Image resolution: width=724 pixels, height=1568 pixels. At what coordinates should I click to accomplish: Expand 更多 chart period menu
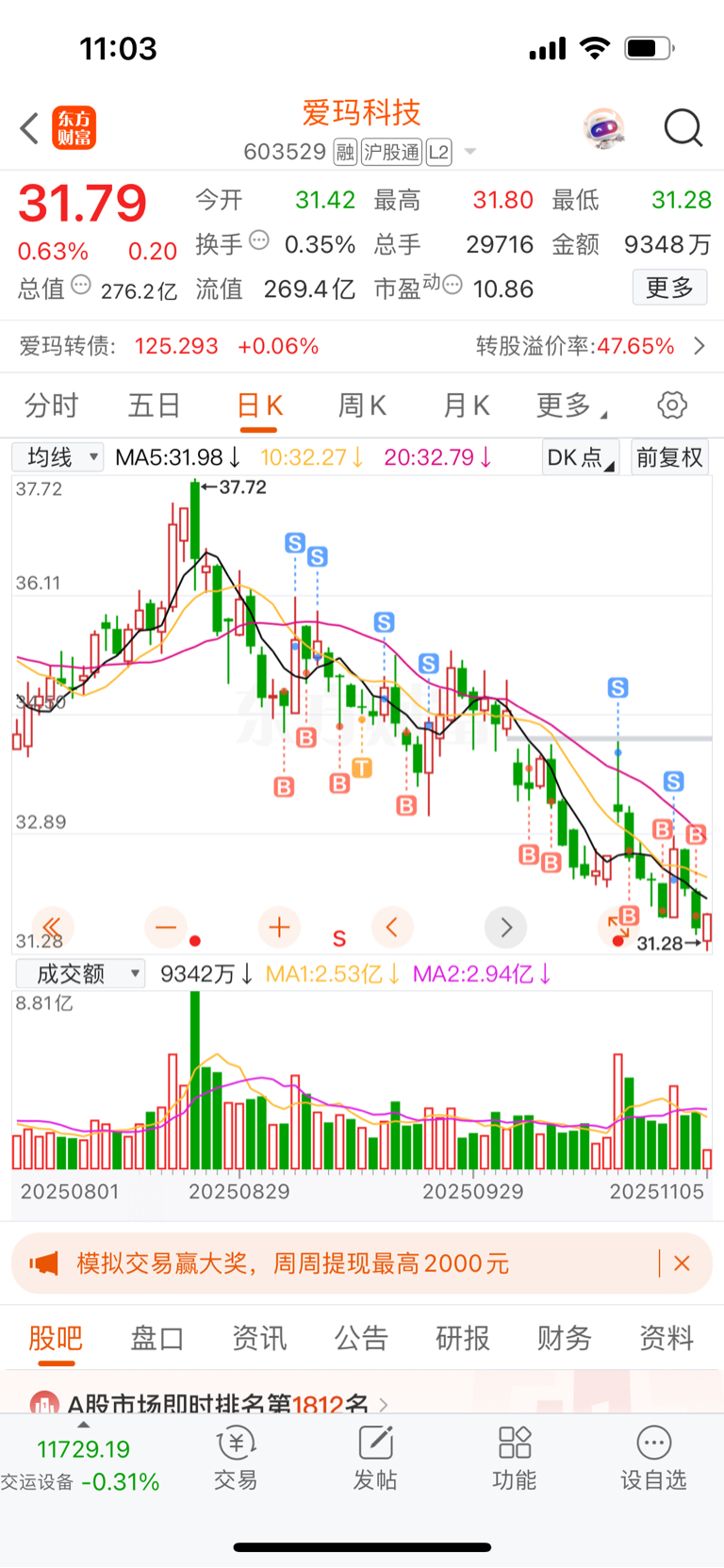(x=571, y=405)
